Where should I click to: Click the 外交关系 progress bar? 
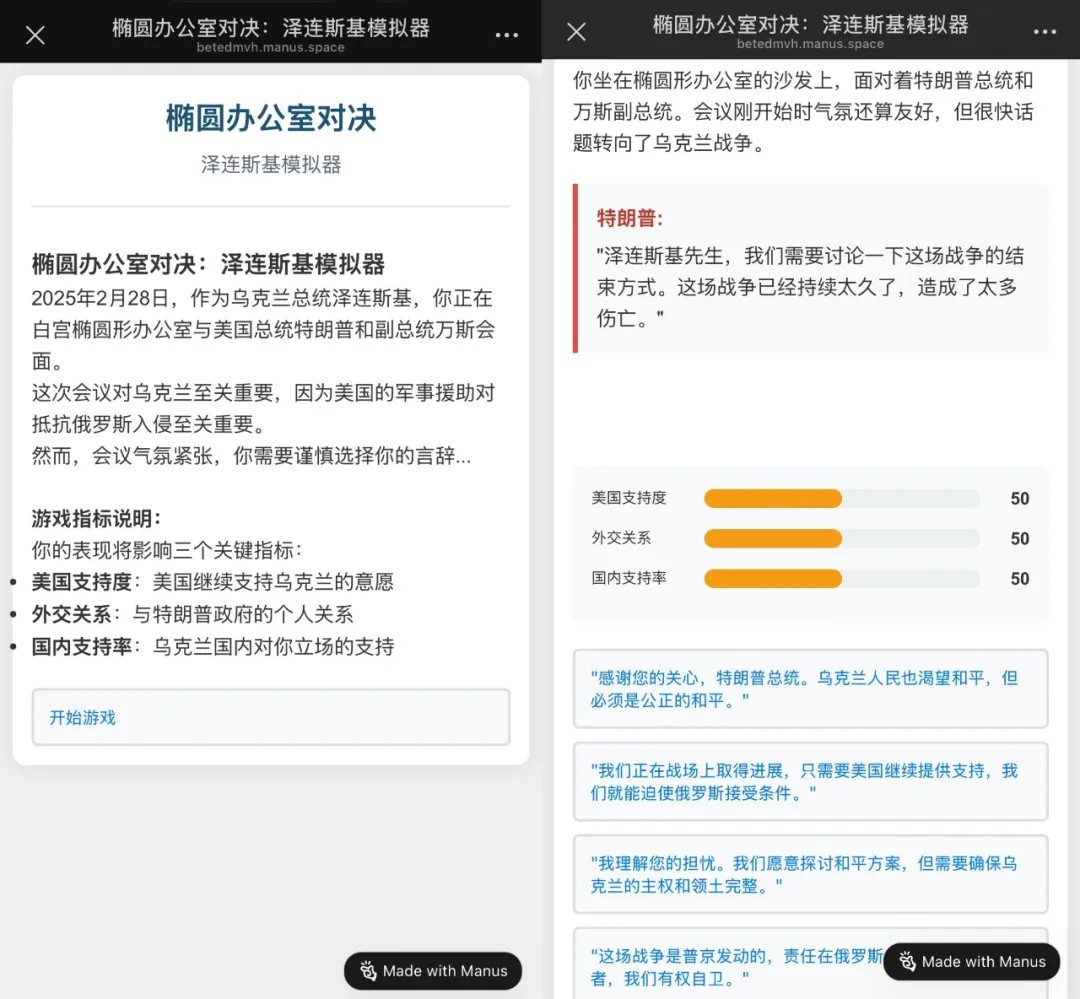point(841,539)
